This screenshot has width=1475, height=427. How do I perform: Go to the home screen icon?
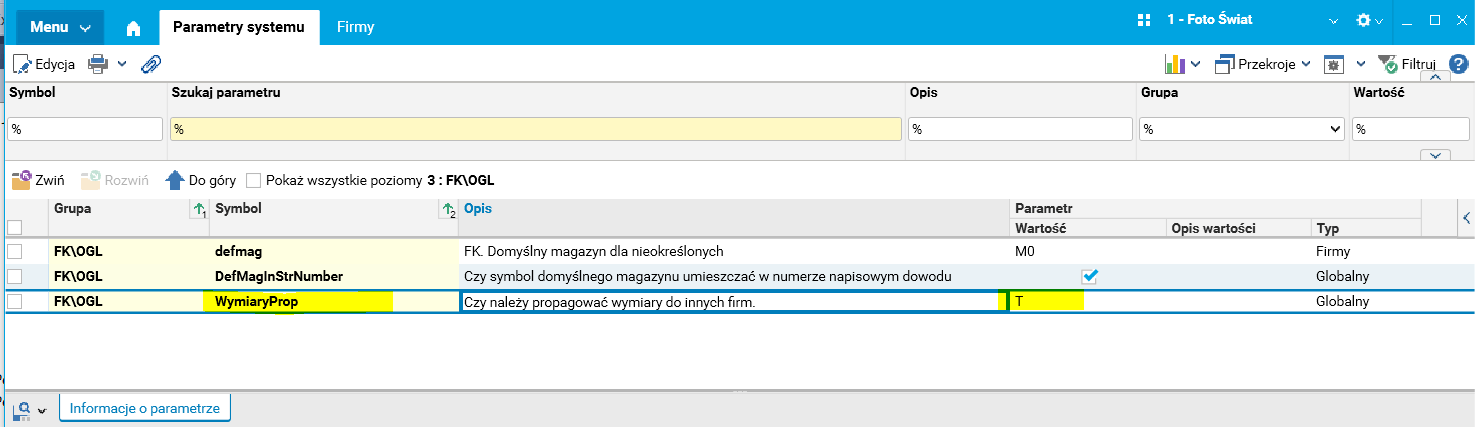[134, 27]
